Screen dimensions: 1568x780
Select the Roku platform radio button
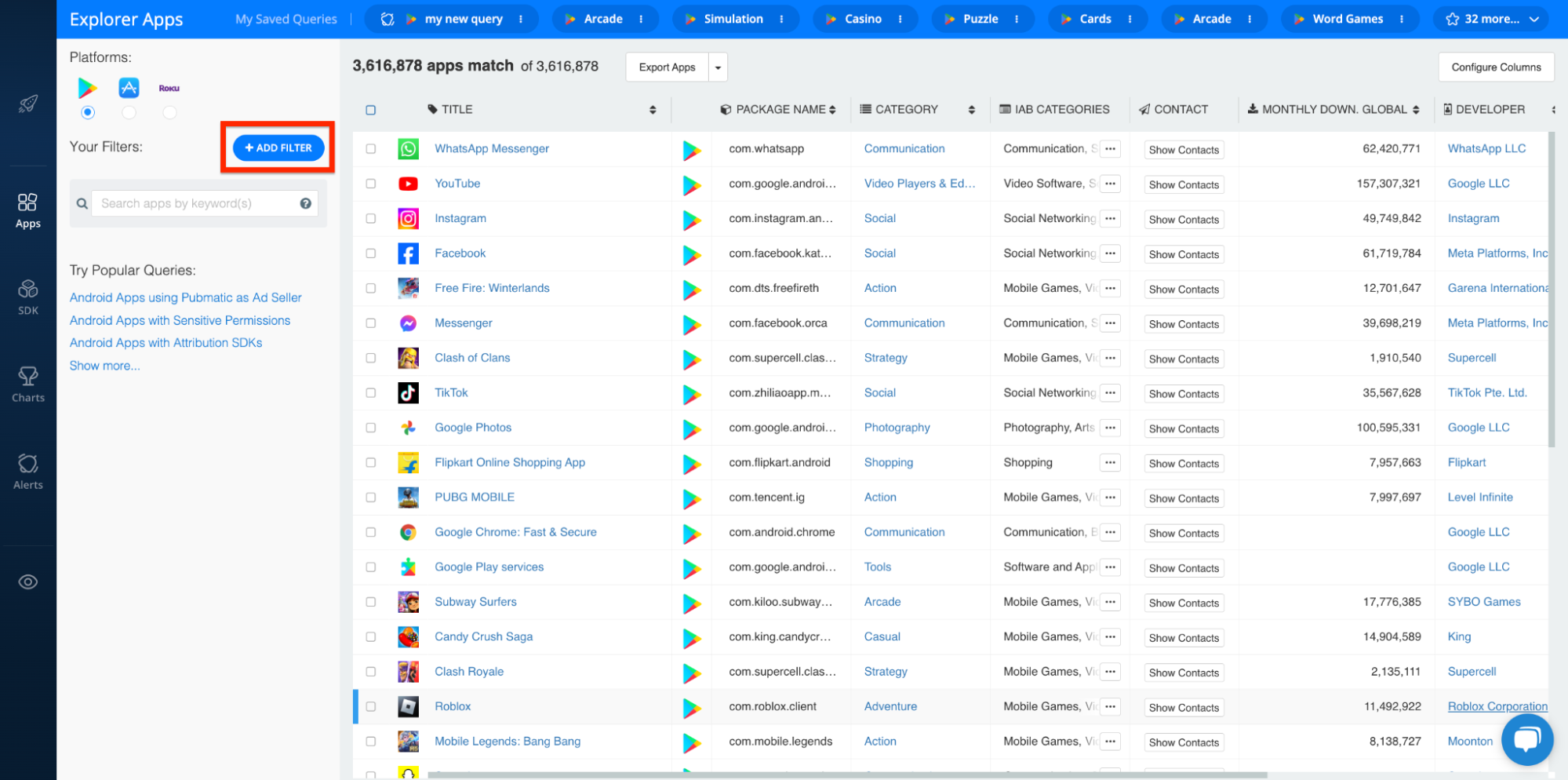click(169, 113)
